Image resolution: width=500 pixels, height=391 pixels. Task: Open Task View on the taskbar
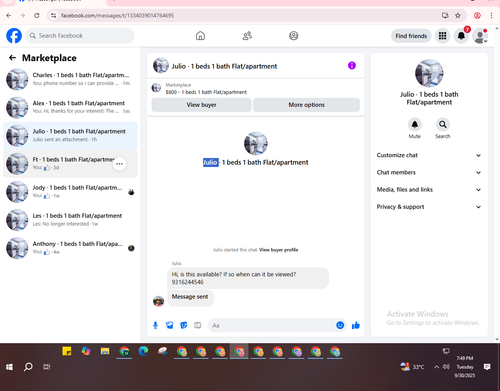point(47,367)
